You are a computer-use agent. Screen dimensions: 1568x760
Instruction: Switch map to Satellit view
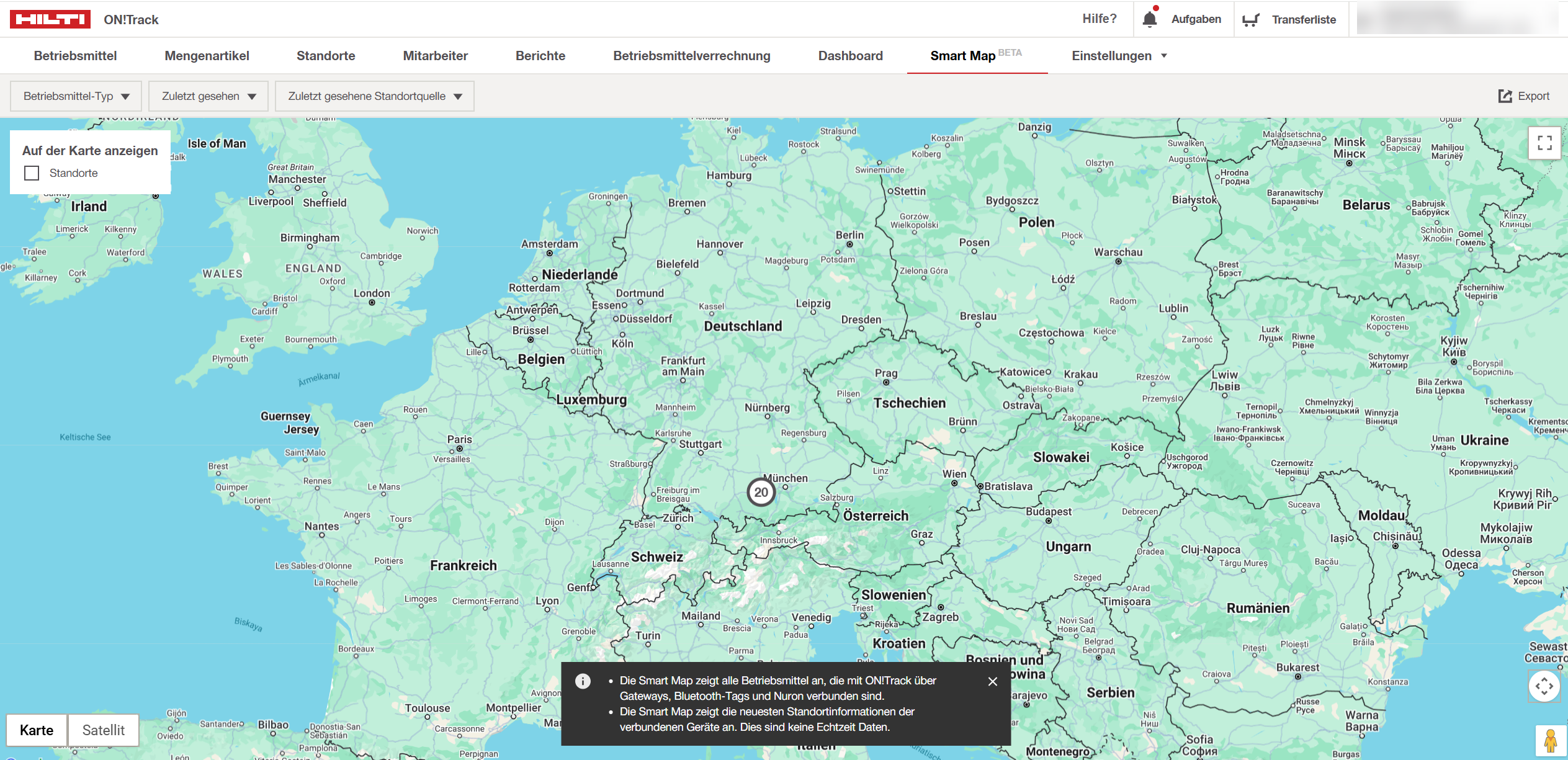(104, 730)
